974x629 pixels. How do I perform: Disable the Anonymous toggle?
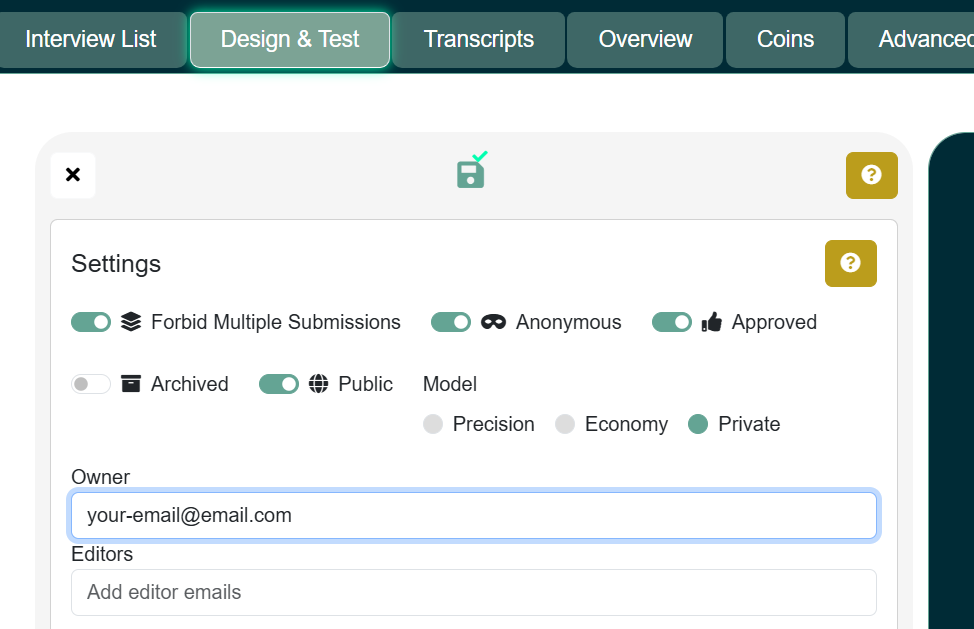pyautogui.click(x=451, y=322)
